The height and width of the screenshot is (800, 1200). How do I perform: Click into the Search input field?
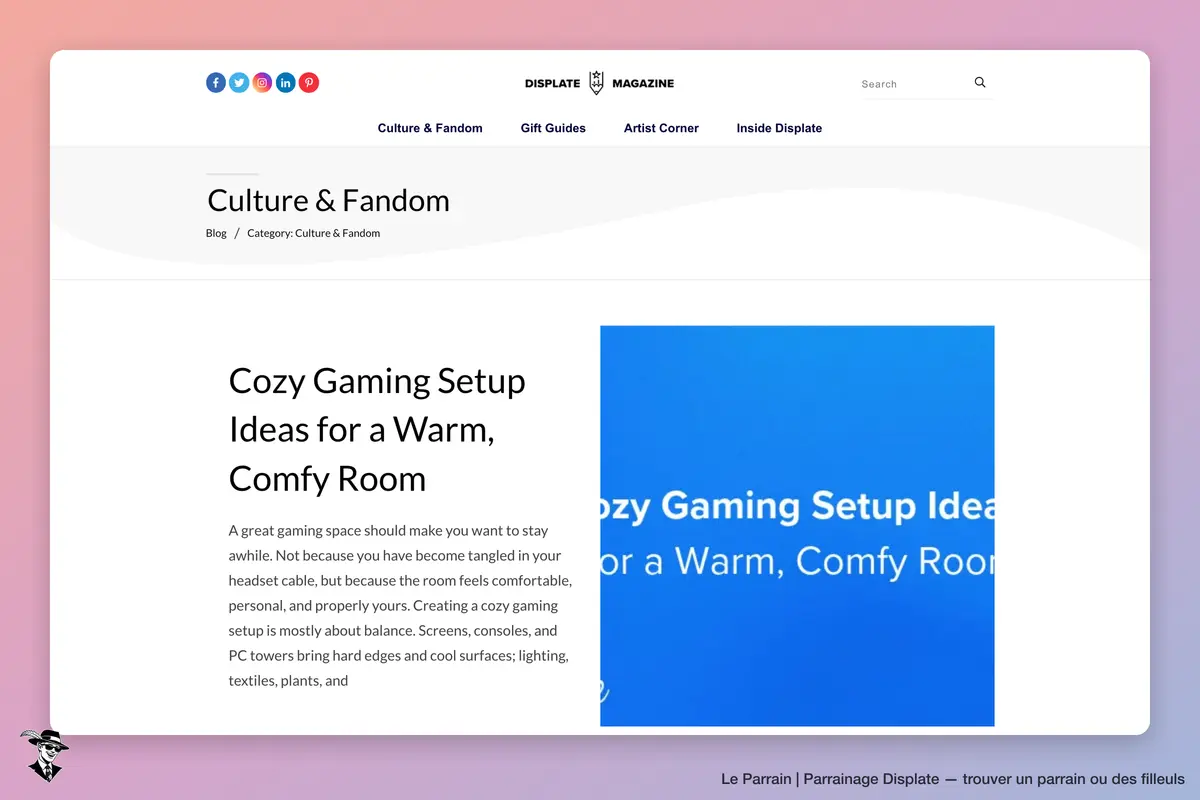click(x=915, y=84)
